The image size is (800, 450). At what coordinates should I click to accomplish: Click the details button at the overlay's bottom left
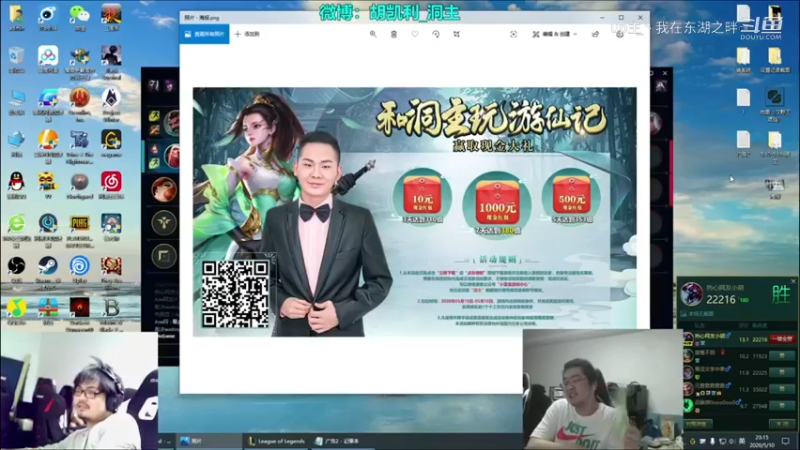point(697,424)
